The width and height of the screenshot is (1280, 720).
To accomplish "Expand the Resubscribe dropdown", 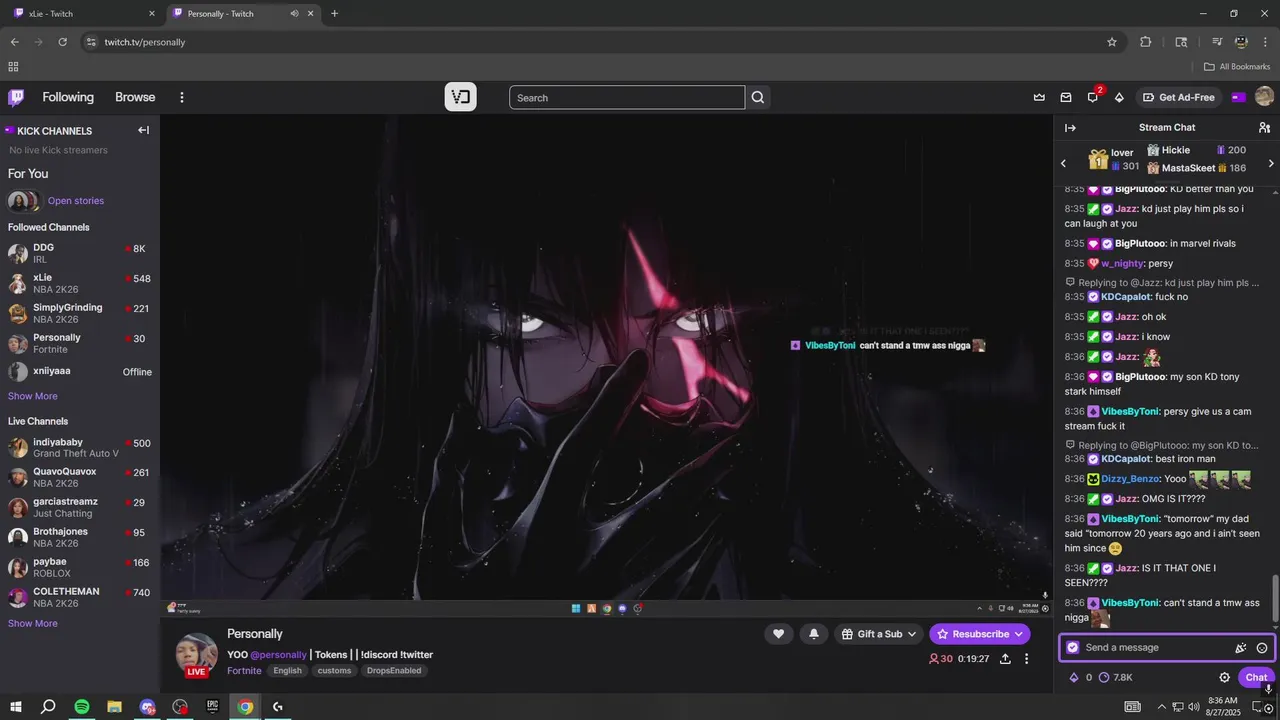I will 1018,634.
